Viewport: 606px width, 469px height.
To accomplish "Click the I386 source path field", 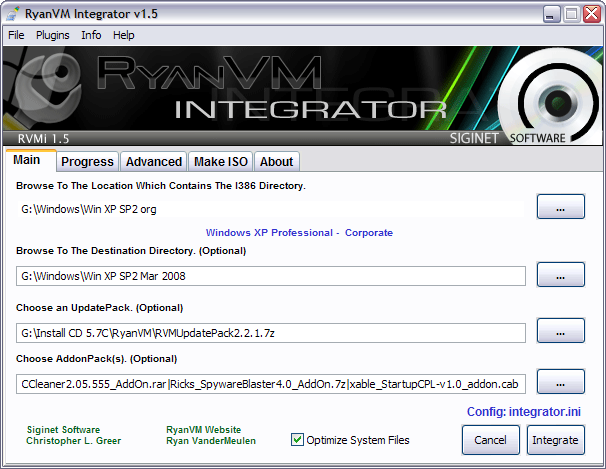I will [271, 209].
